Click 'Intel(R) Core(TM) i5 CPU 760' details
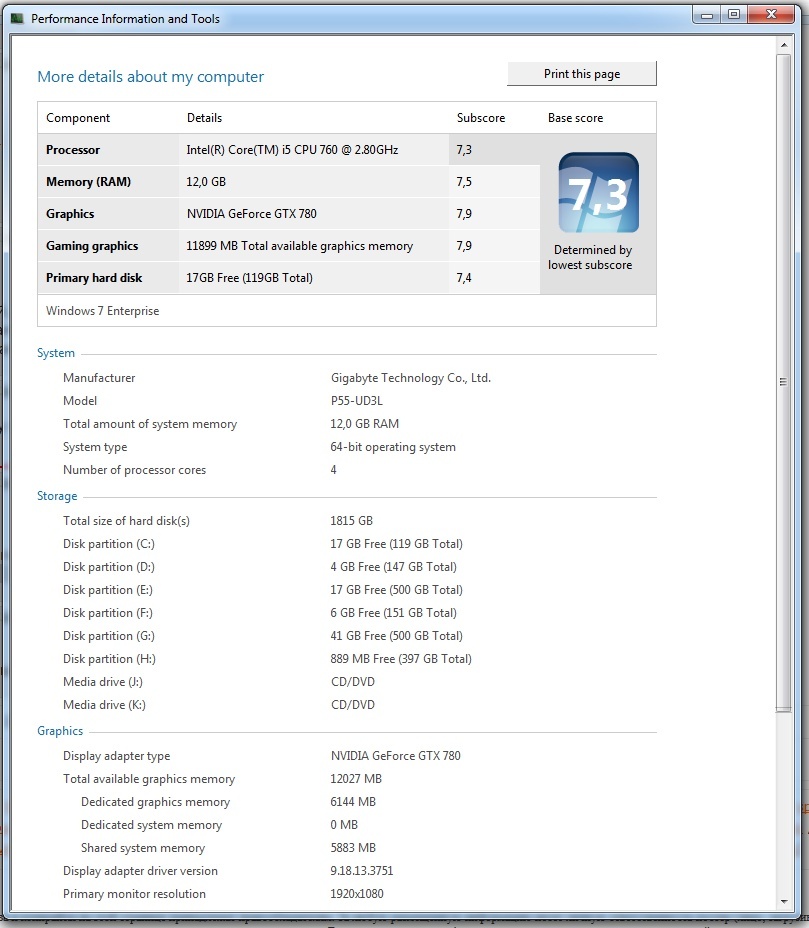Viewport: 809px width, 928px height. pos(292,150)
